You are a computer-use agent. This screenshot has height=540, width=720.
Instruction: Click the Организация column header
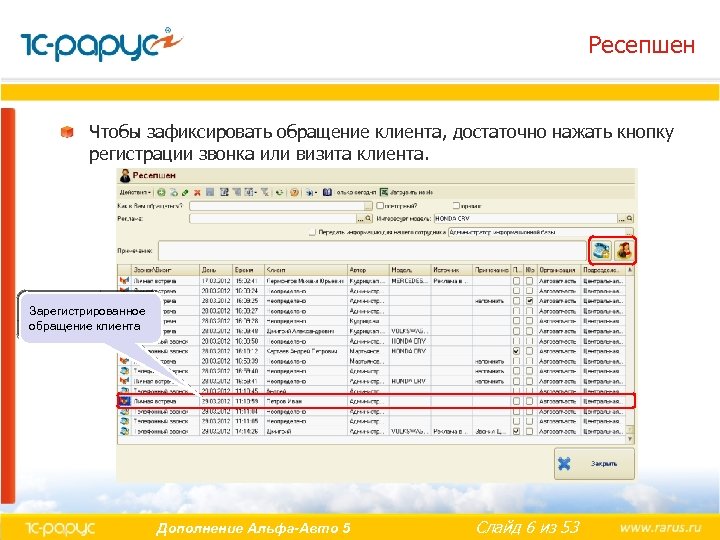click(559, 270)
